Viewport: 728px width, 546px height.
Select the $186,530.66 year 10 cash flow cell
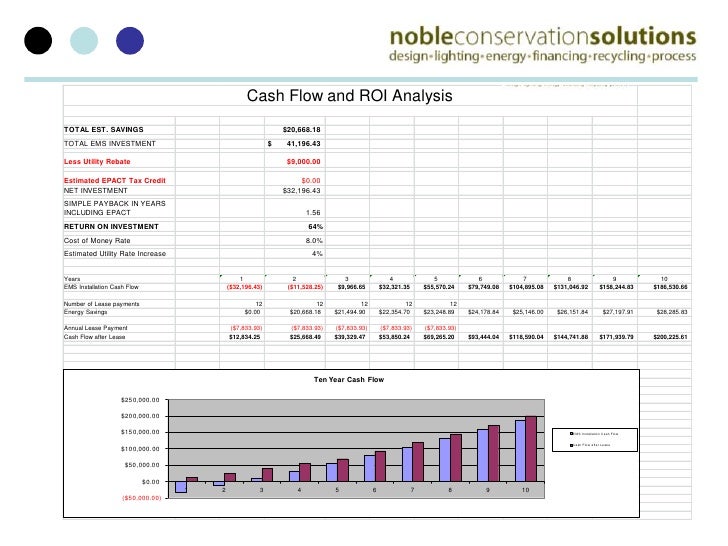point(670,287)
